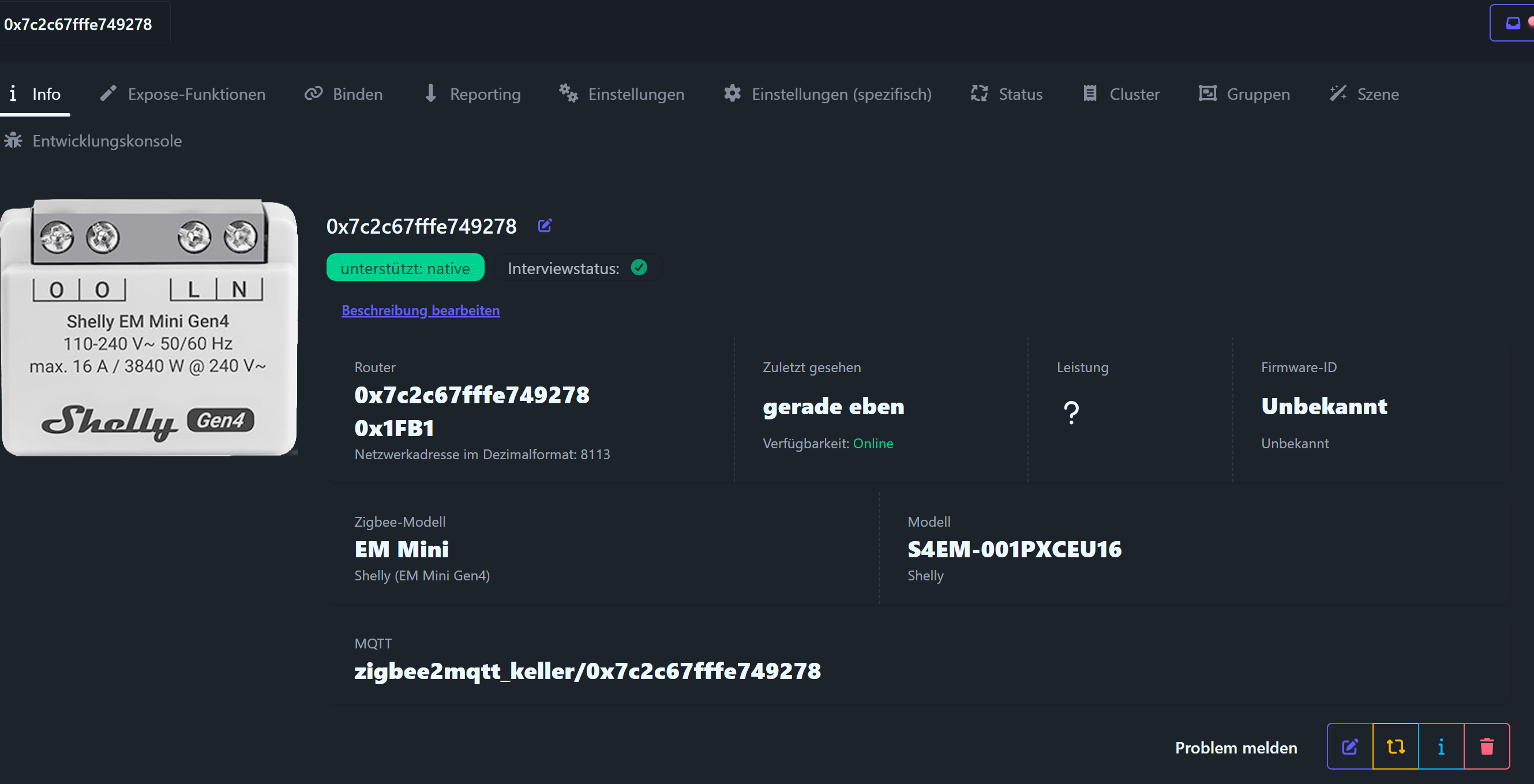The width and height of the screenshot is (1534, 784).
Task: Open the Entwicklungskonsole tab
Action: pos(93,141)
